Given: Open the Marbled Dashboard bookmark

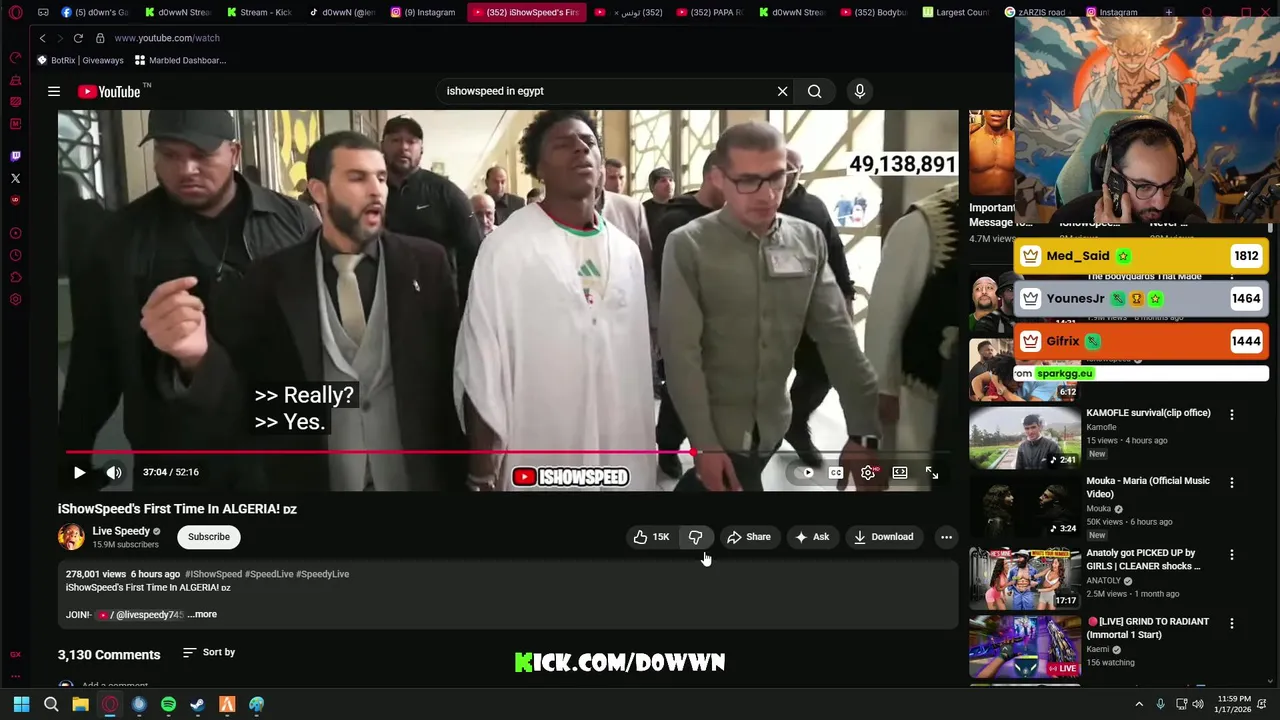Looking at the screenshot, I should [180, 60].
